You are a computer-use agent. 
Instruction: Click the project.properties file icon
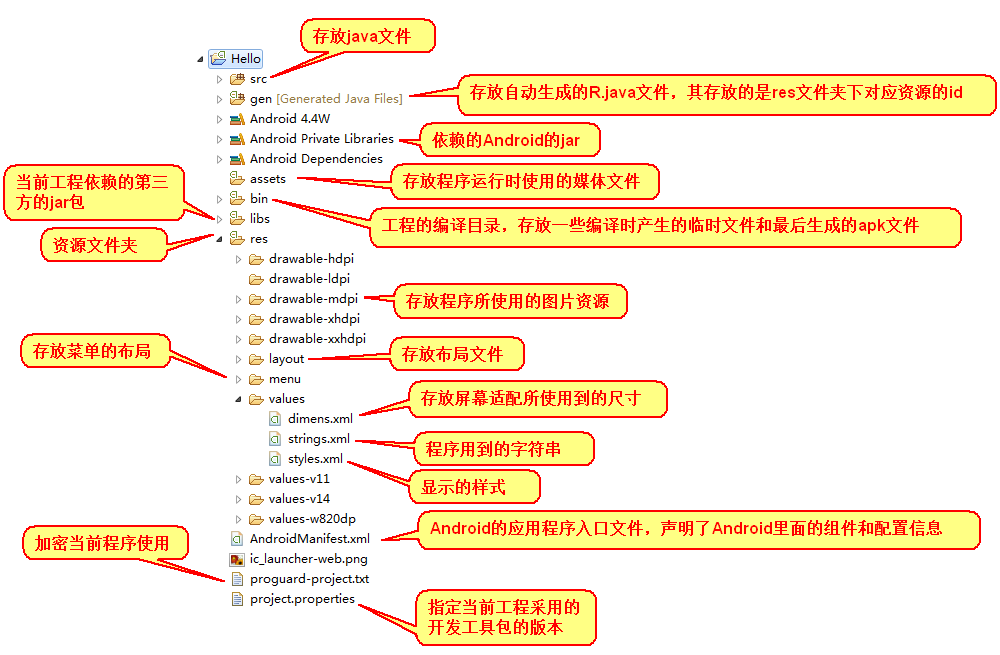pyautogui.click(x=237, y=599)
